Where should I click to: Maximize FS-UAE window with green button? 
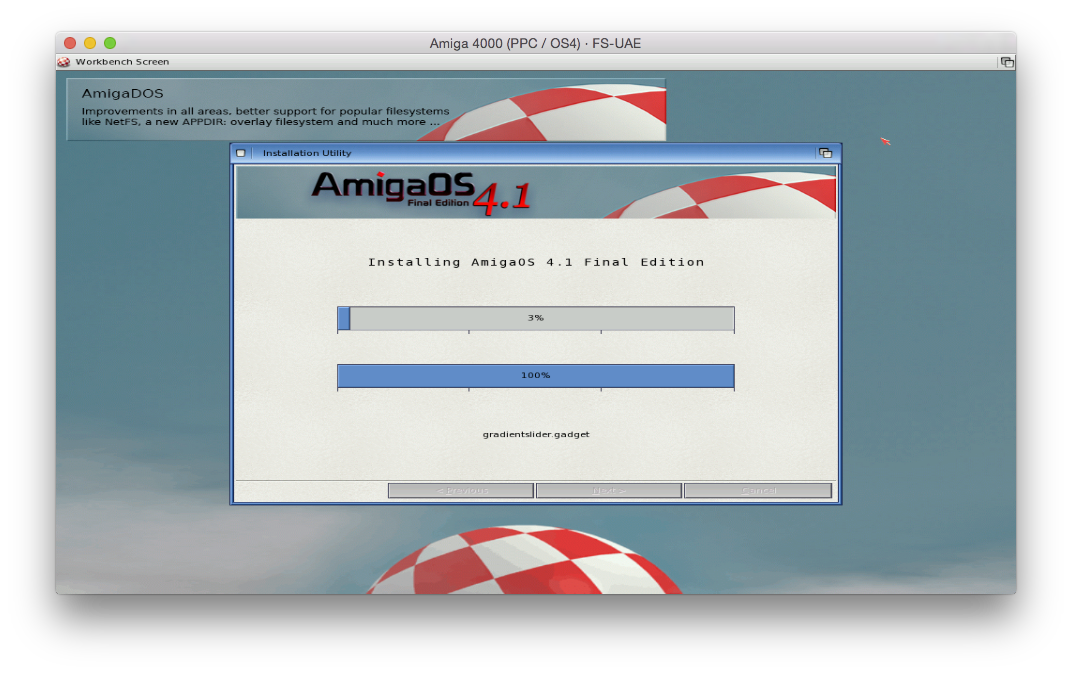click(x=109, y=43)
